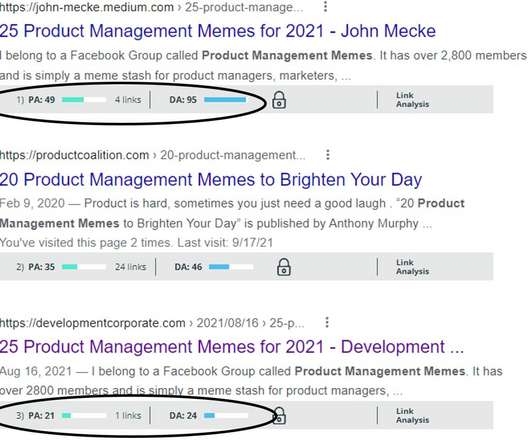Open three-dot menu beside john-mecke.medium.com URL
This screenshot has height=442, width=530.
click(x=325, y=6)
